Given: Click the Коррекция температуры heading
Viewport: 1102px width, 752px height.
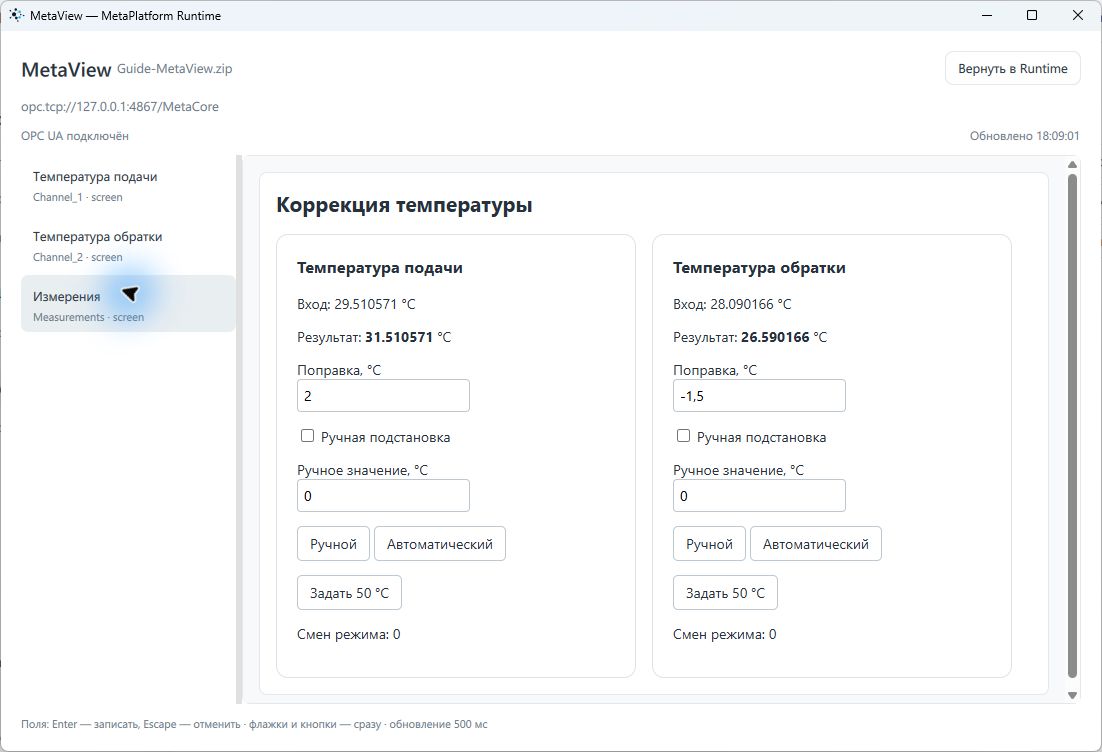Looking at the screenshot, I should coord(404,205).
